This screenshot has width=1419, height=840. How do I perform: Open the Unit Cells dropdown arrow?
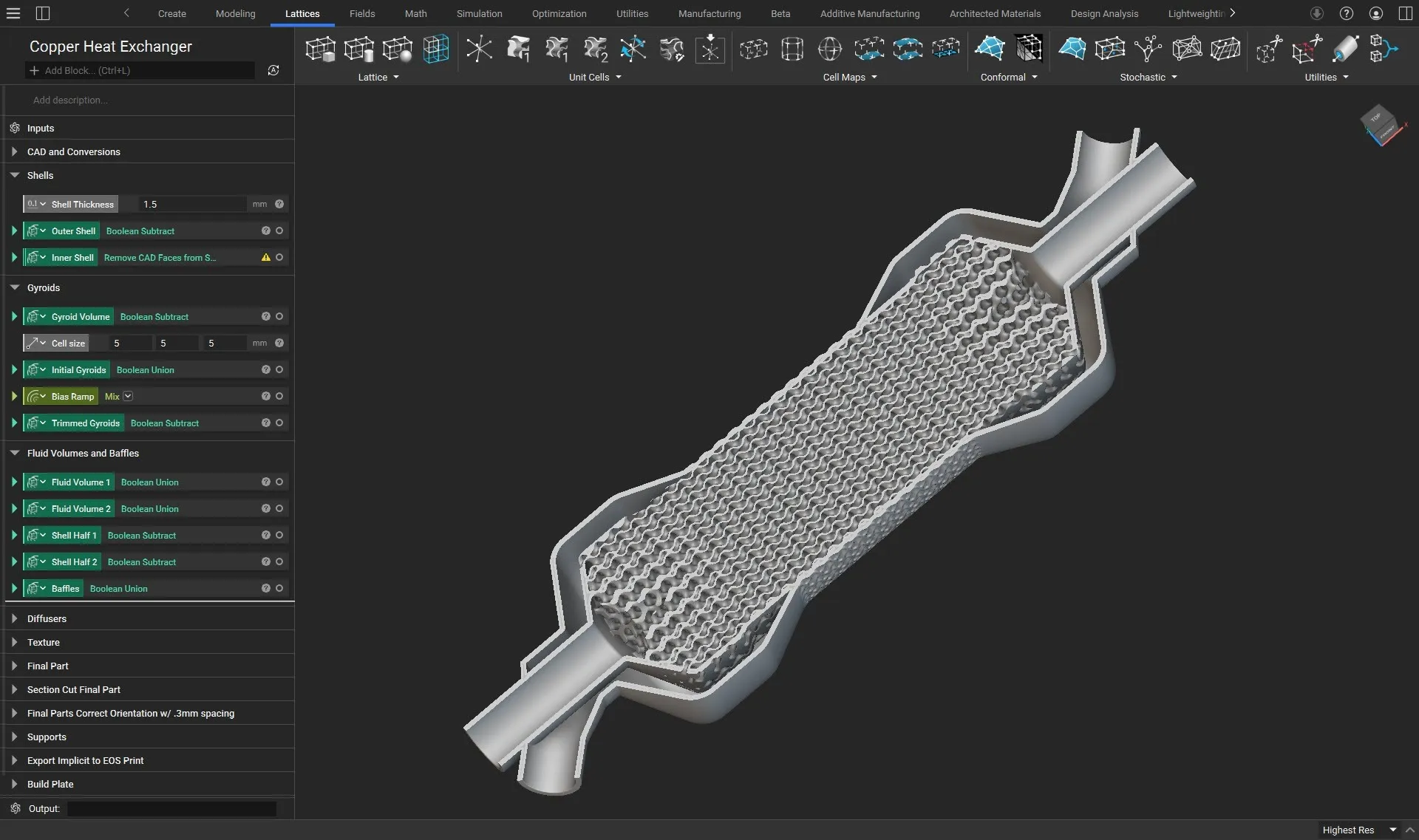(x=619, y=78)
